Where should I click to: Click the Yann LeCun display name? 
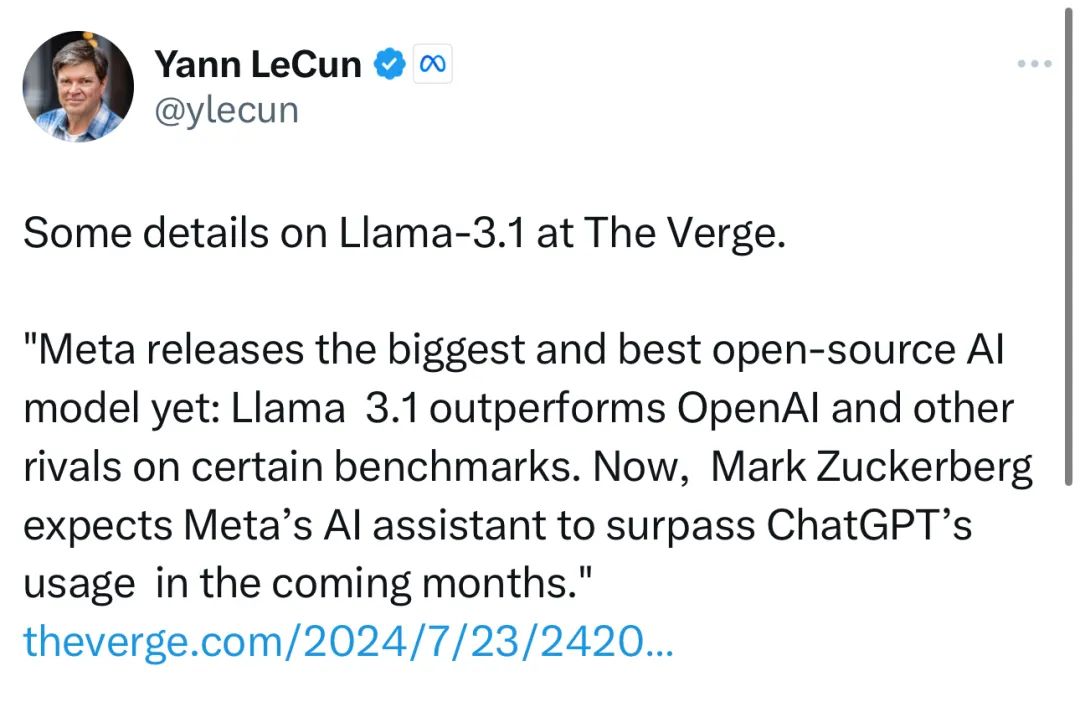pyautogui.click(x=258, y=64)
